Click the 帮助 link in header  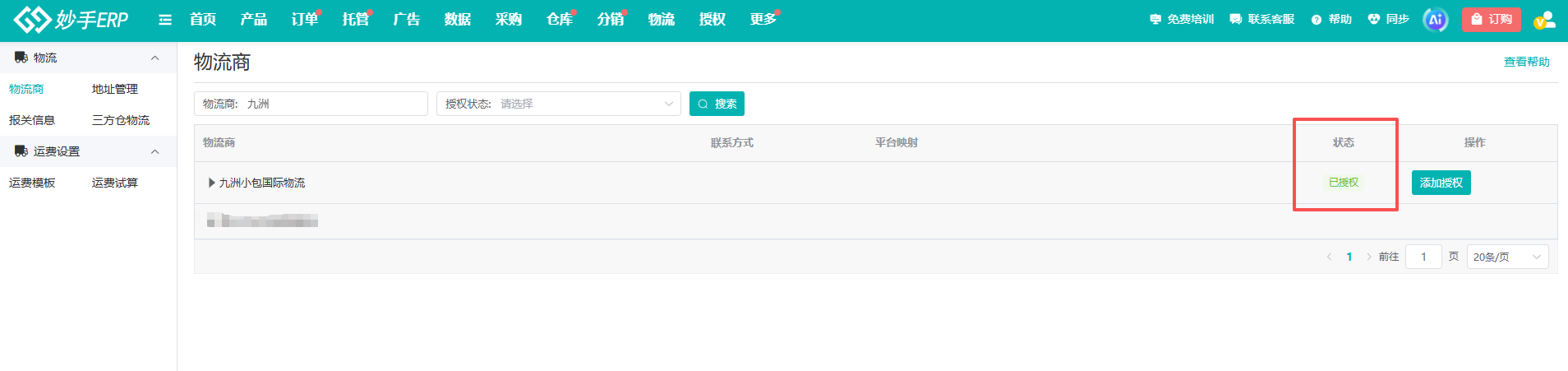1331,20
